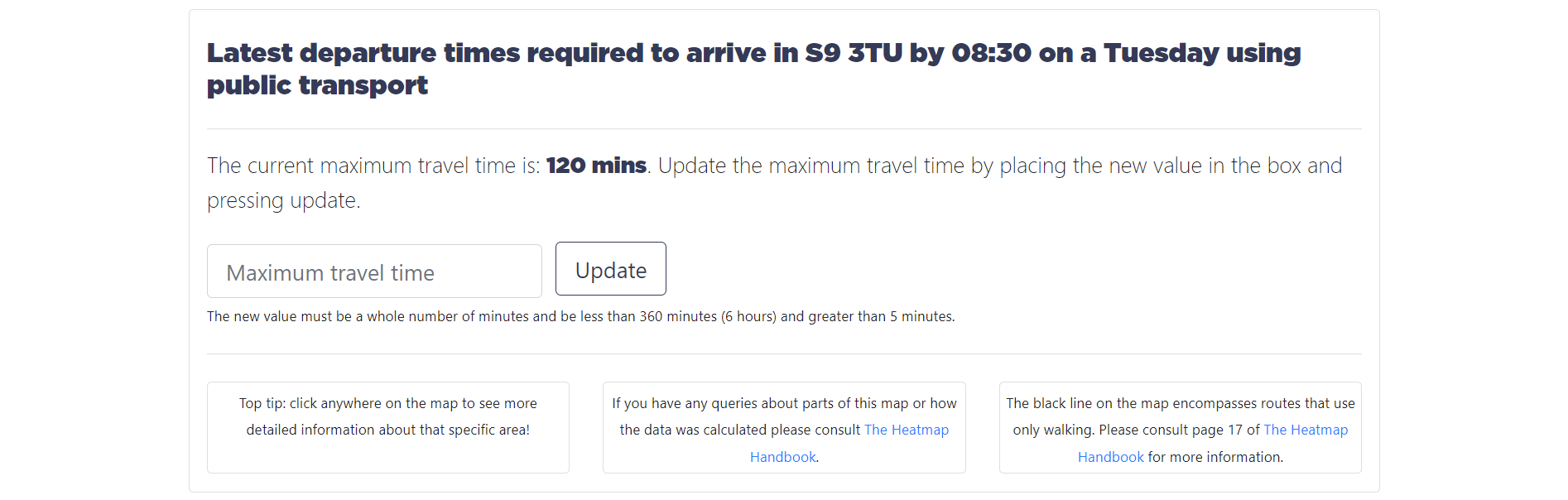Viewport: 1568px width, 500px height.
Task: Click the 'Top tip' information card
Action: pyautogui.click(x=388, y=427)
